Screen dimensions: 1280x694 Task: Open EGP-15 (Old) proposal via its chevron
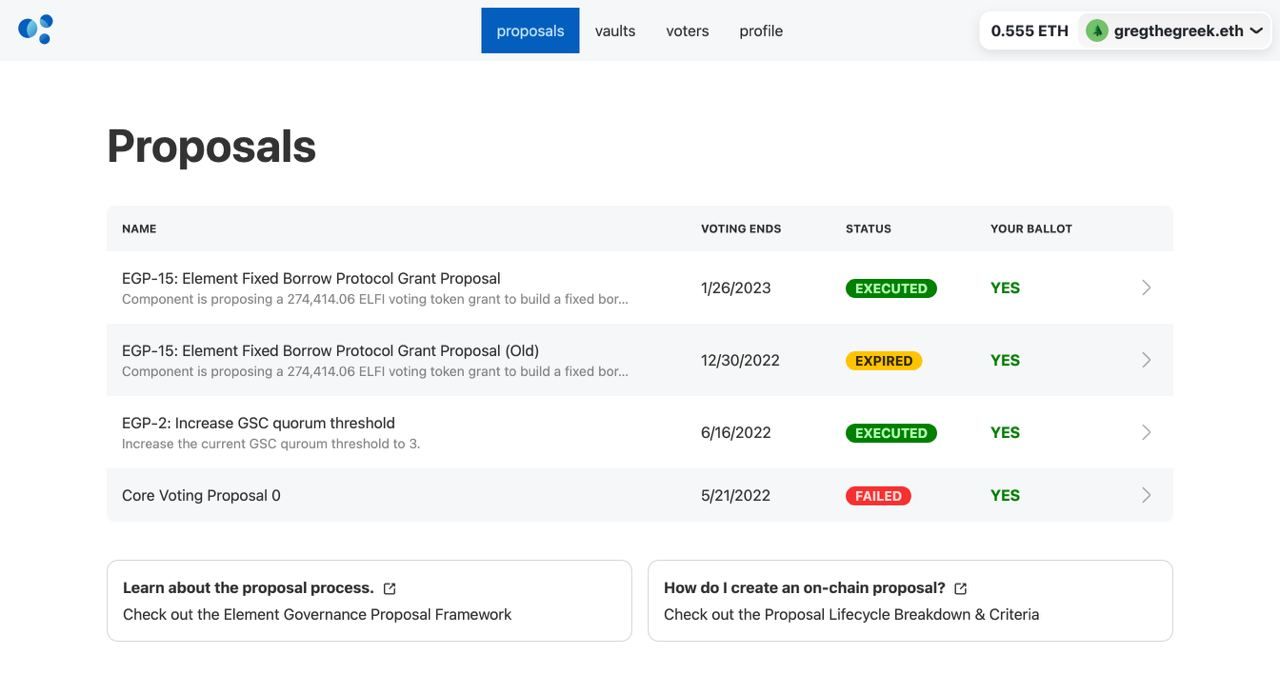click(1146, 360)
